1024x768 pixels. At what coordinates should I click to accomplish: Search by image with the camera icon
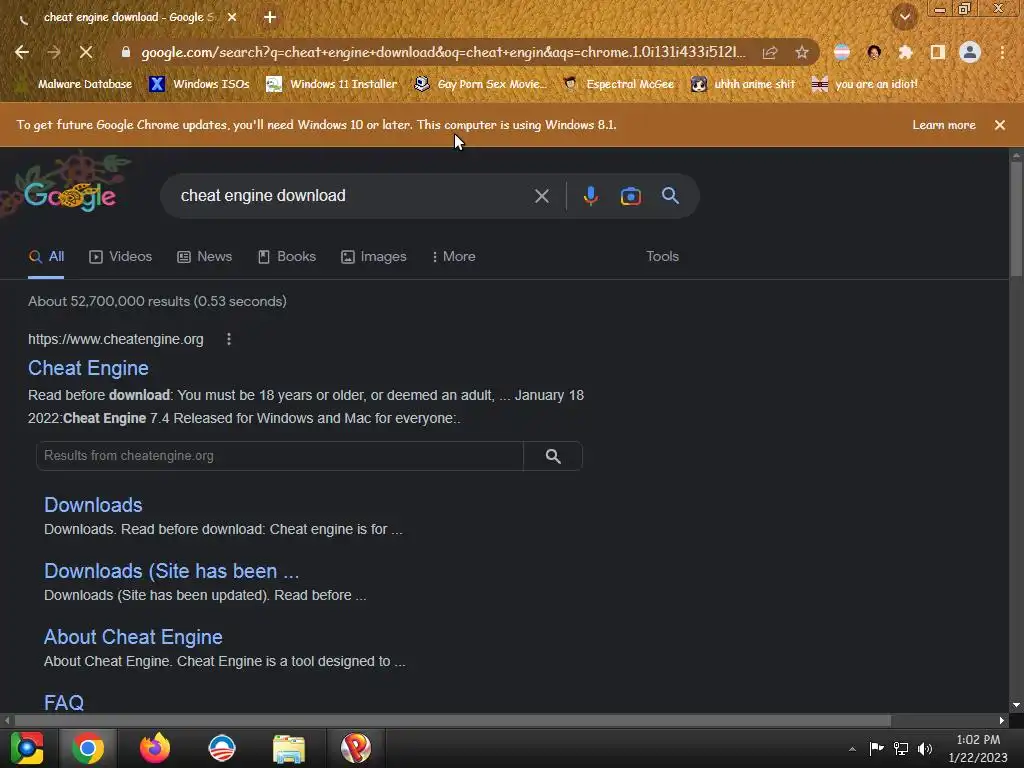(x=630, y=195)
